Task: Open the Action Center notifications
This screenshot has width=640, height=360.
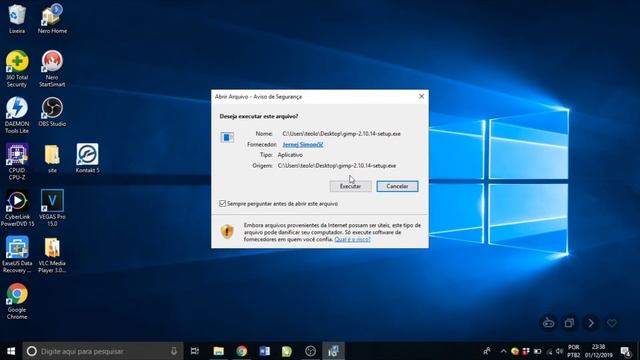Action: (x=626, y=351)
